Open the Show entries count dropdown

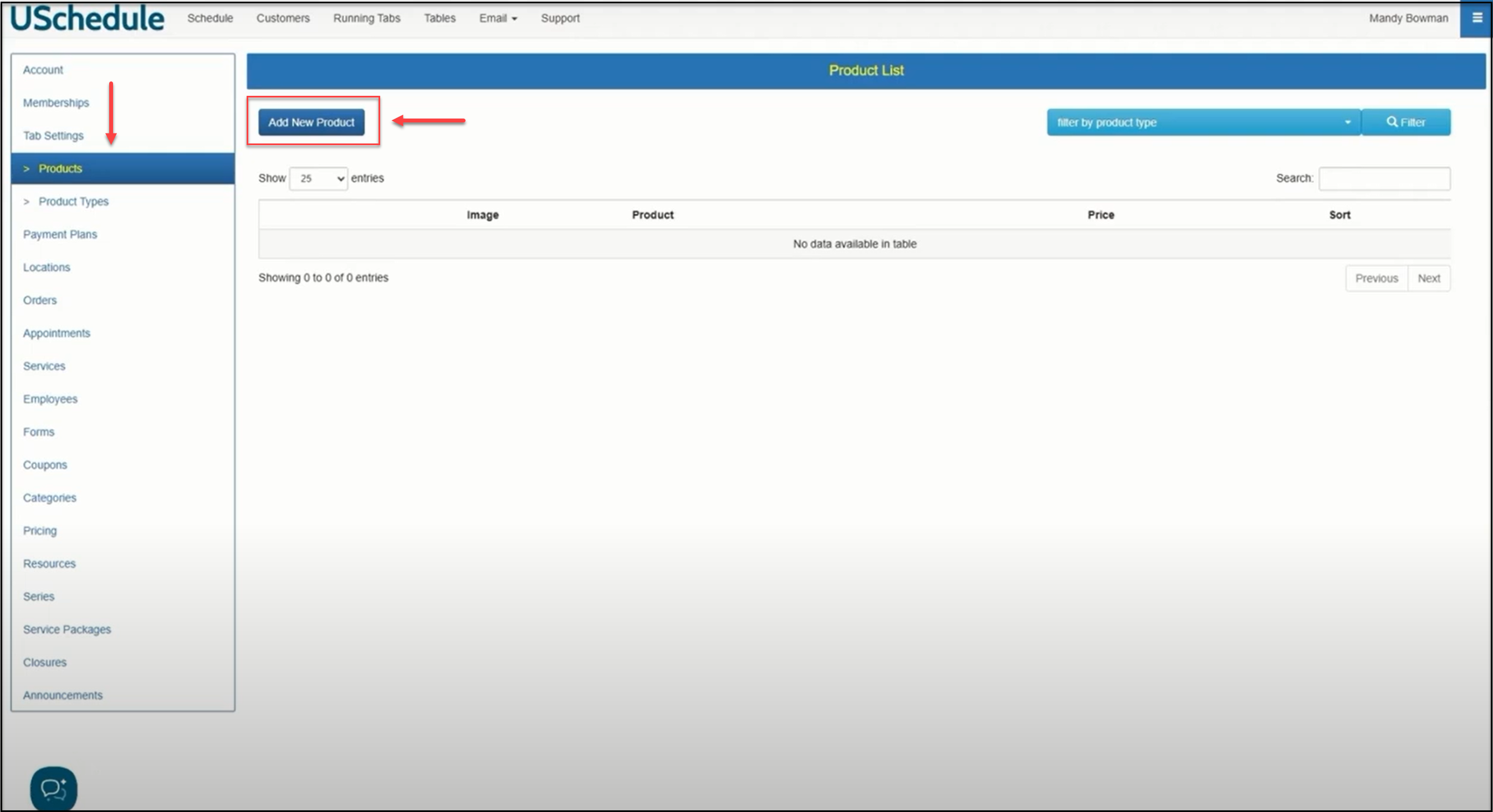point(318,178)
